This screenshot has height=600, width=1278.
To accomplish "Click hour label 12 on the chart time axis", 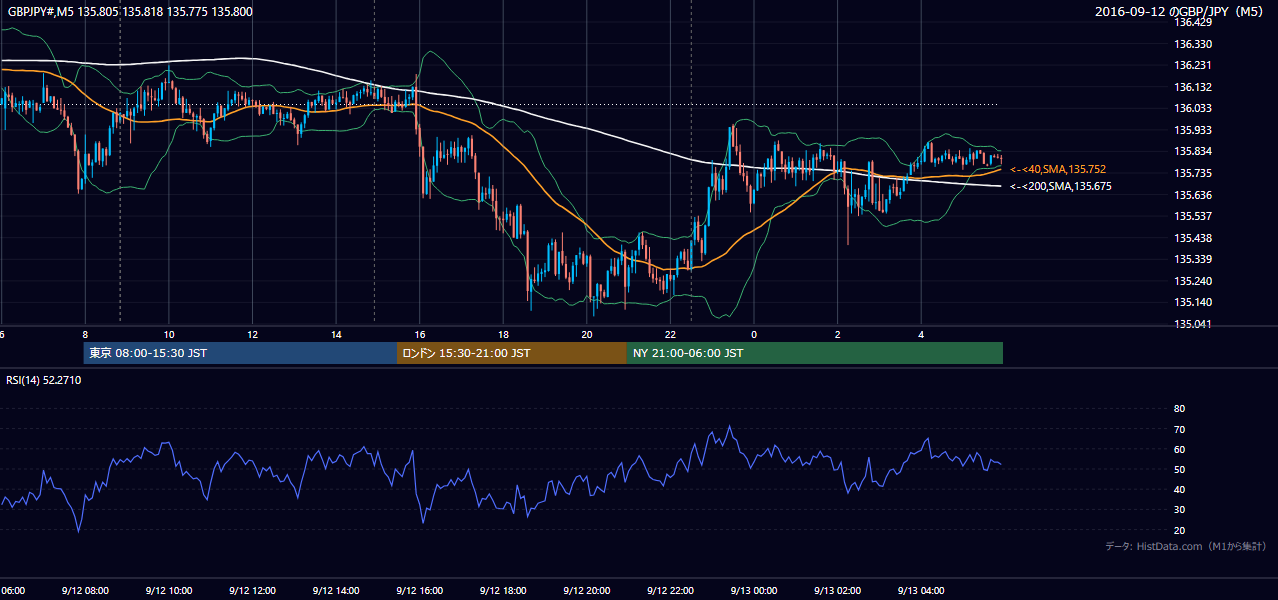I will pyautogui.click(x=253, y=335).
